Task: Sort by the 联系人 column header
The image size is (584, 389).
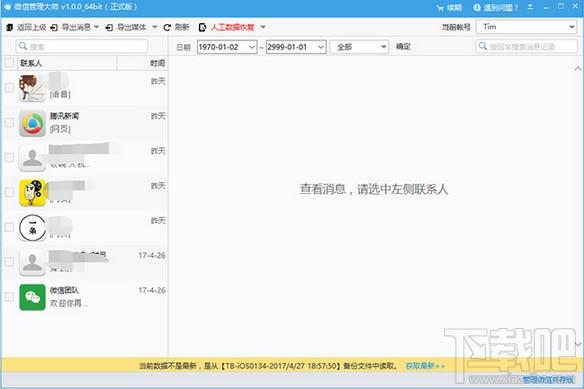Action: pyautogui.click(x=31, y=63)
